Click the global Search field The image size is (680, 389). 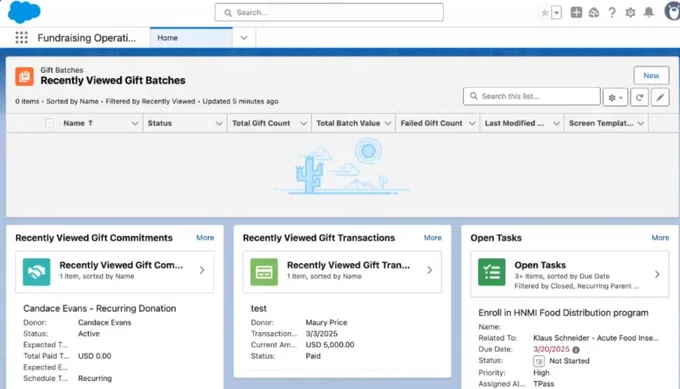coord(329,13)
